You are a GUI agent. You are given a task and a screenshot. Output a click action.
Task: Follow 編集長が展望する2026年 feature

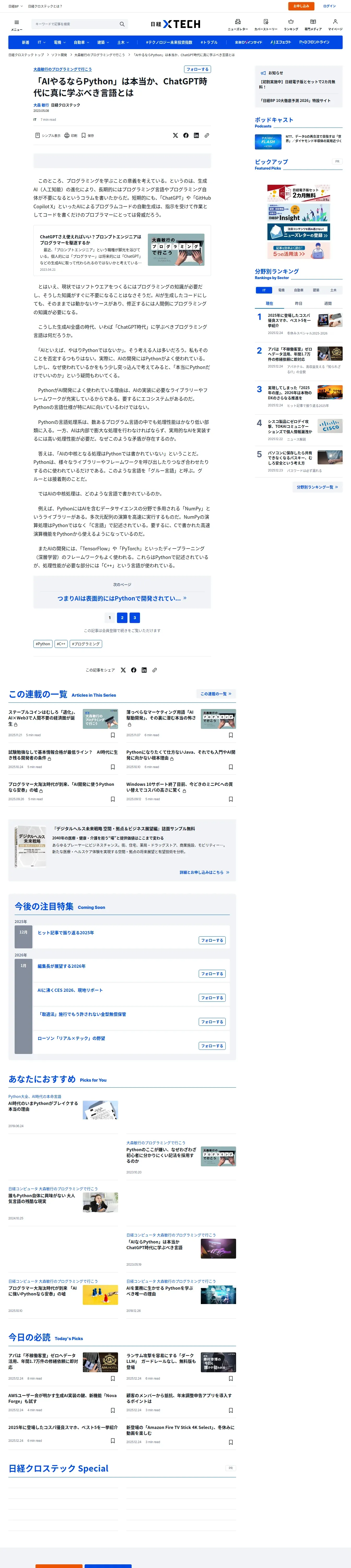click(x=212, y=974)
